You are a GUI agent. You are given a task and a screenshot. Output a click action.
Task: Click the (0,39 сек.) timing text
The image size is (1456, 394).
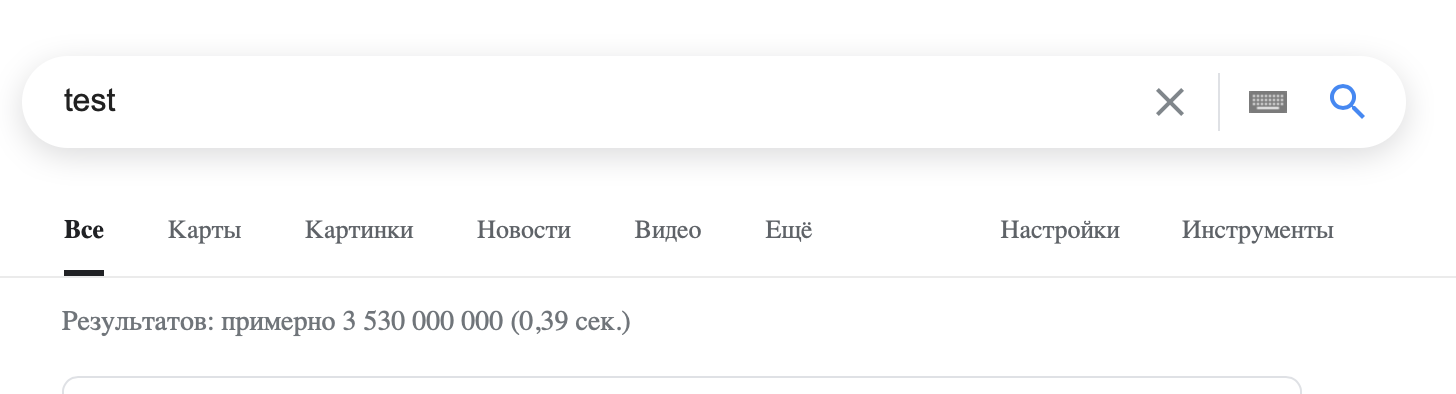571,322
